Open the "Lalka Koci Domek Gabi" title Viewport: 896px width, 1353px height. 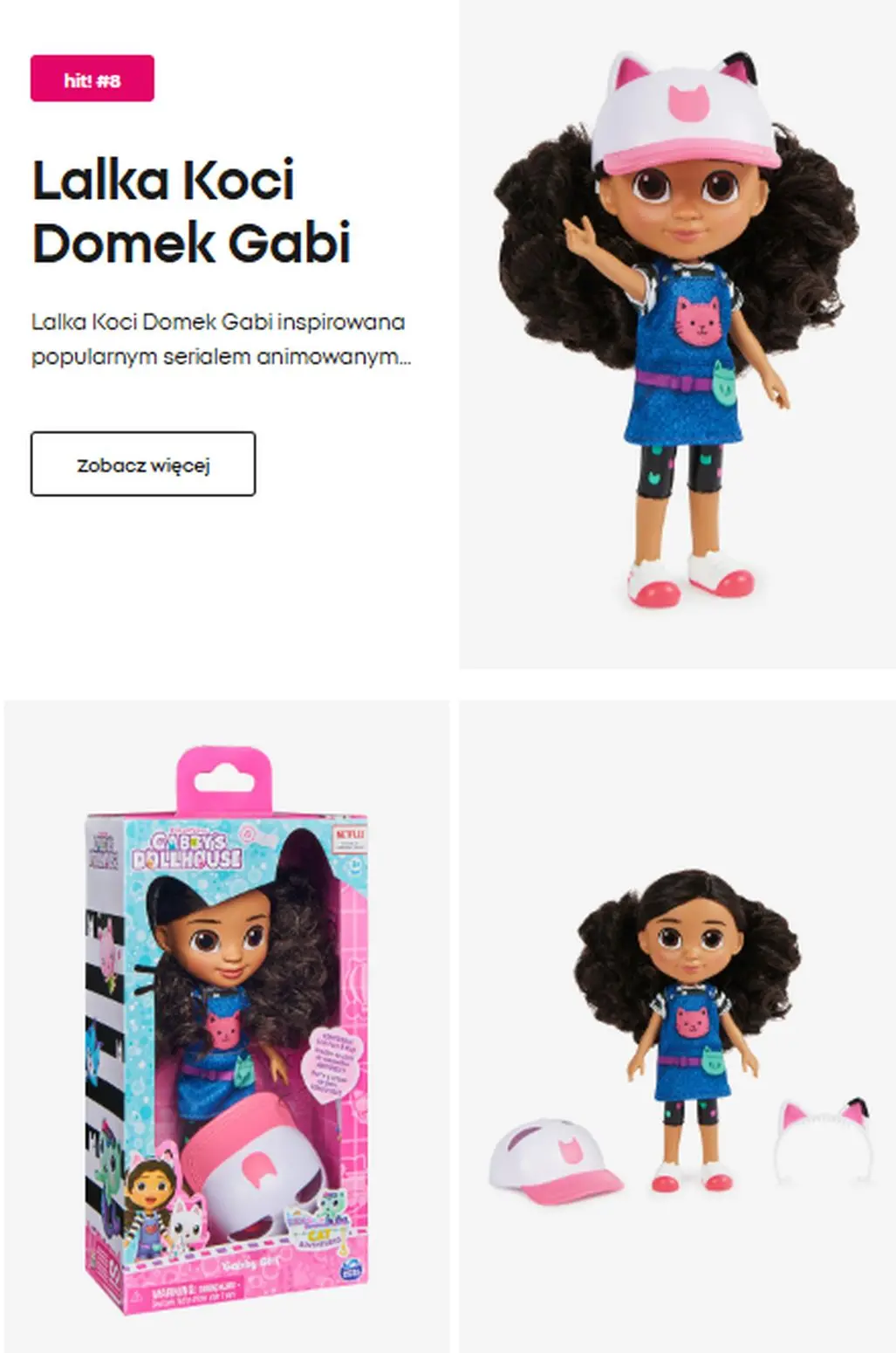pos(192,211)
